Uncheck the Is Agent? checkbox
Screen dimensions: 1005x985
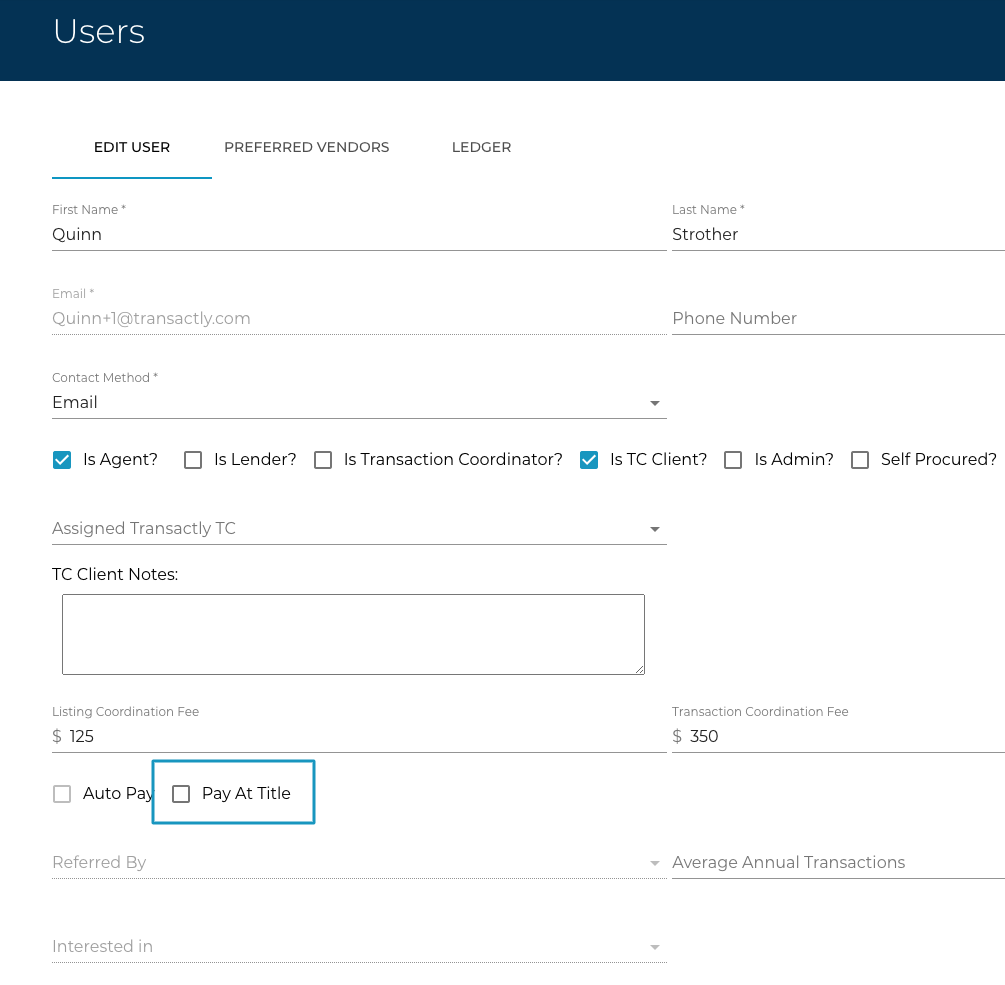tap(62, 460)
